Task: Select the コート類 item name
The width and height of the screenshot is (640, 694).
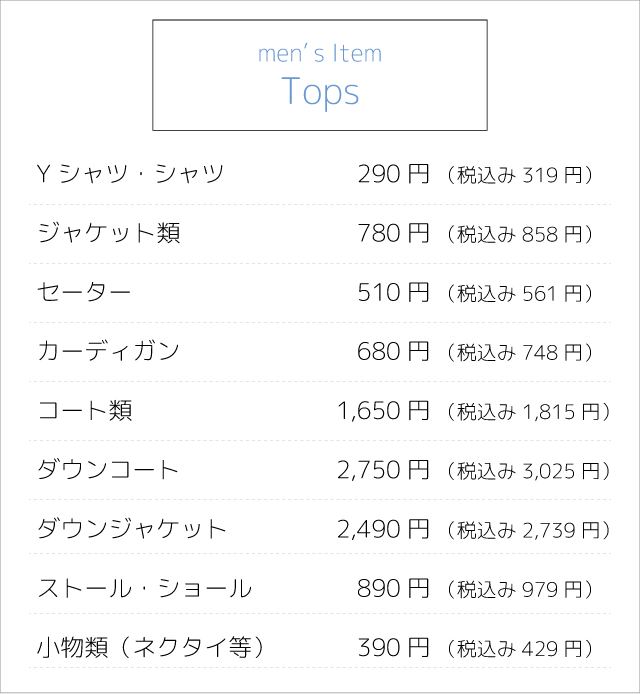Action: (x=84, y=410)
